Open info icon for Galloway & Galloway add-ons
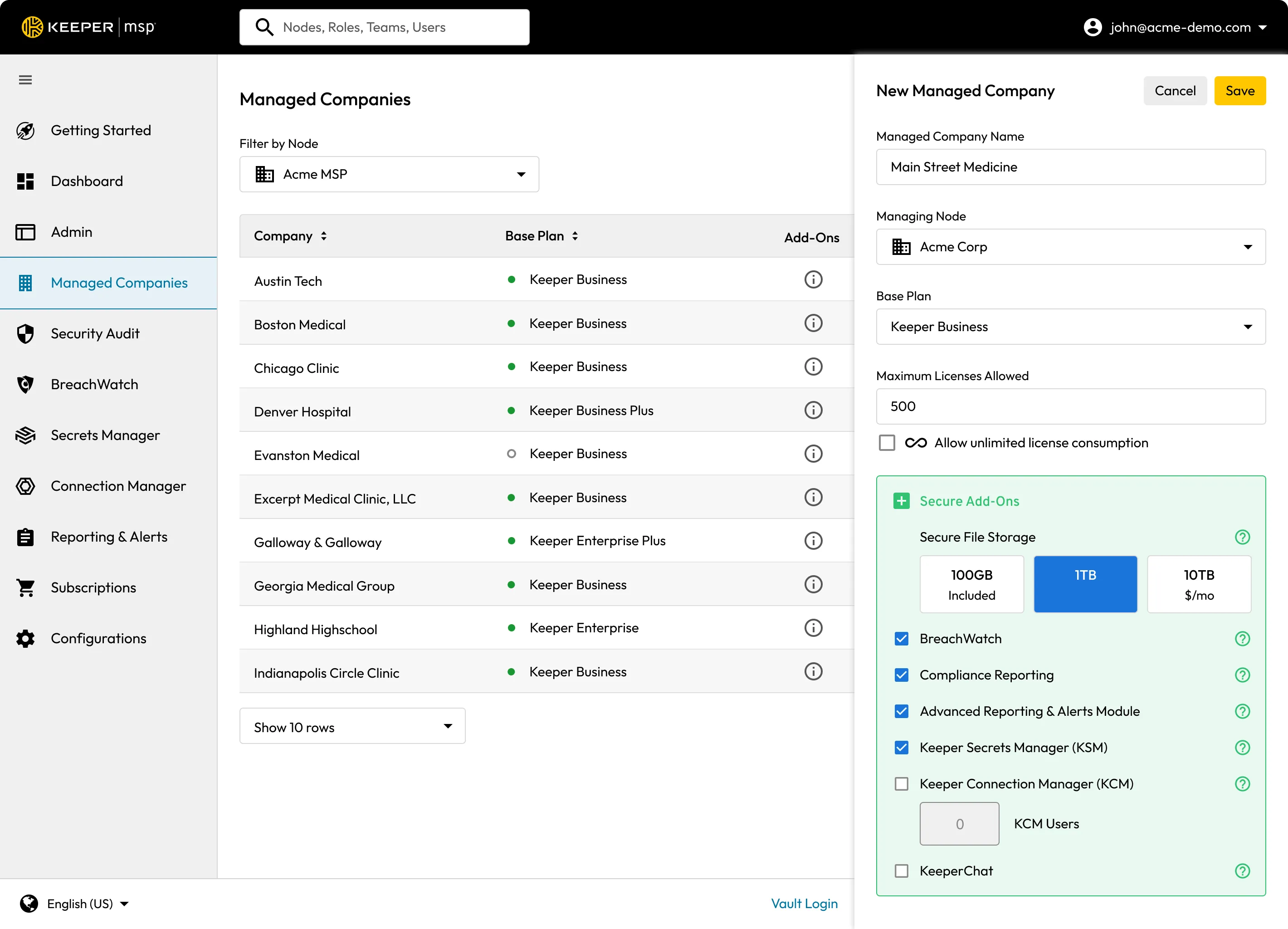The image size is (1288, 929). [813, 541]
